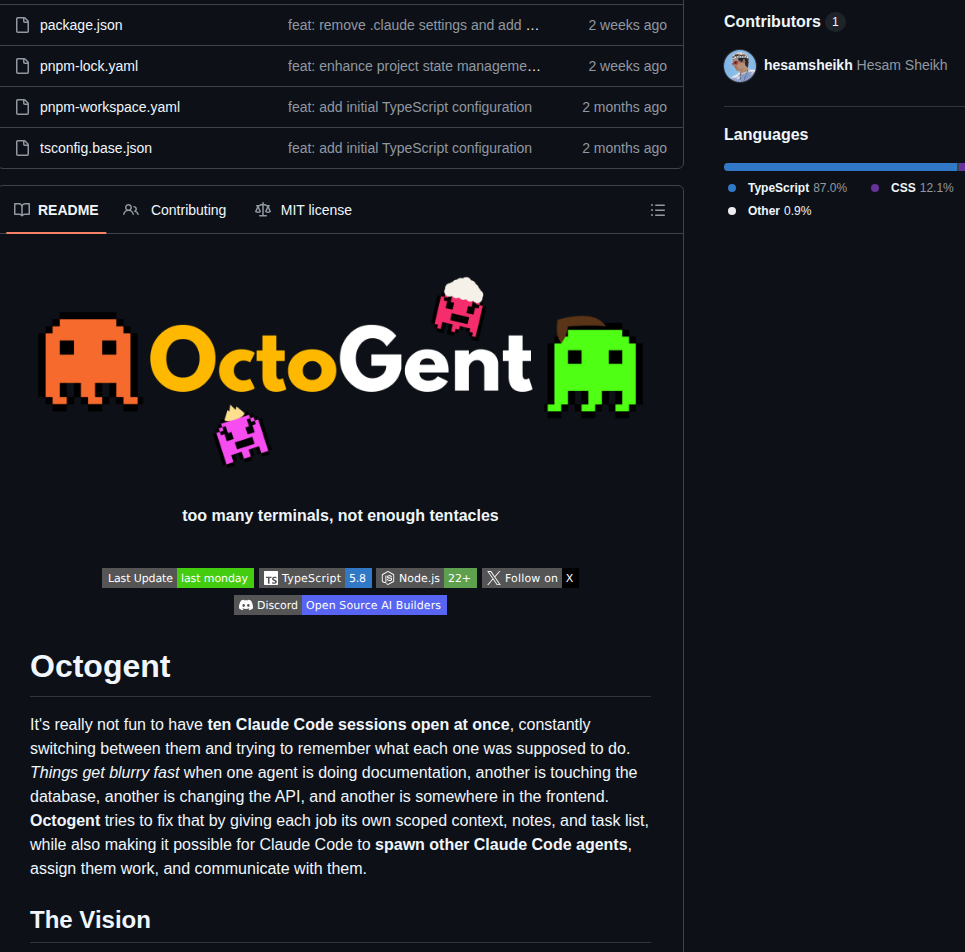Switch to the Contributing tab
Image resolution: width=965 pixels, height=952 pixels.
click(175, 210)
